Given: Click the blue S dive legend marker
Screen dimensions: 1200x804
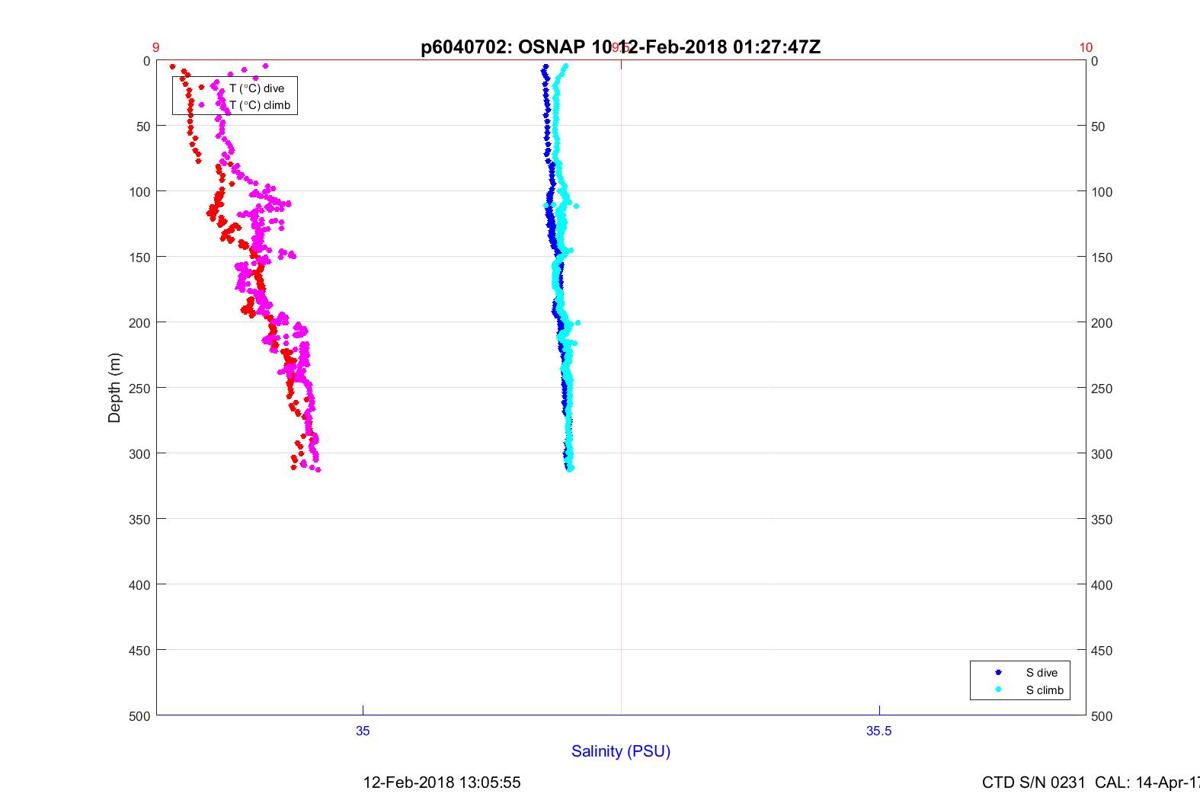Looking at the screenshot, I should (999, 673).
